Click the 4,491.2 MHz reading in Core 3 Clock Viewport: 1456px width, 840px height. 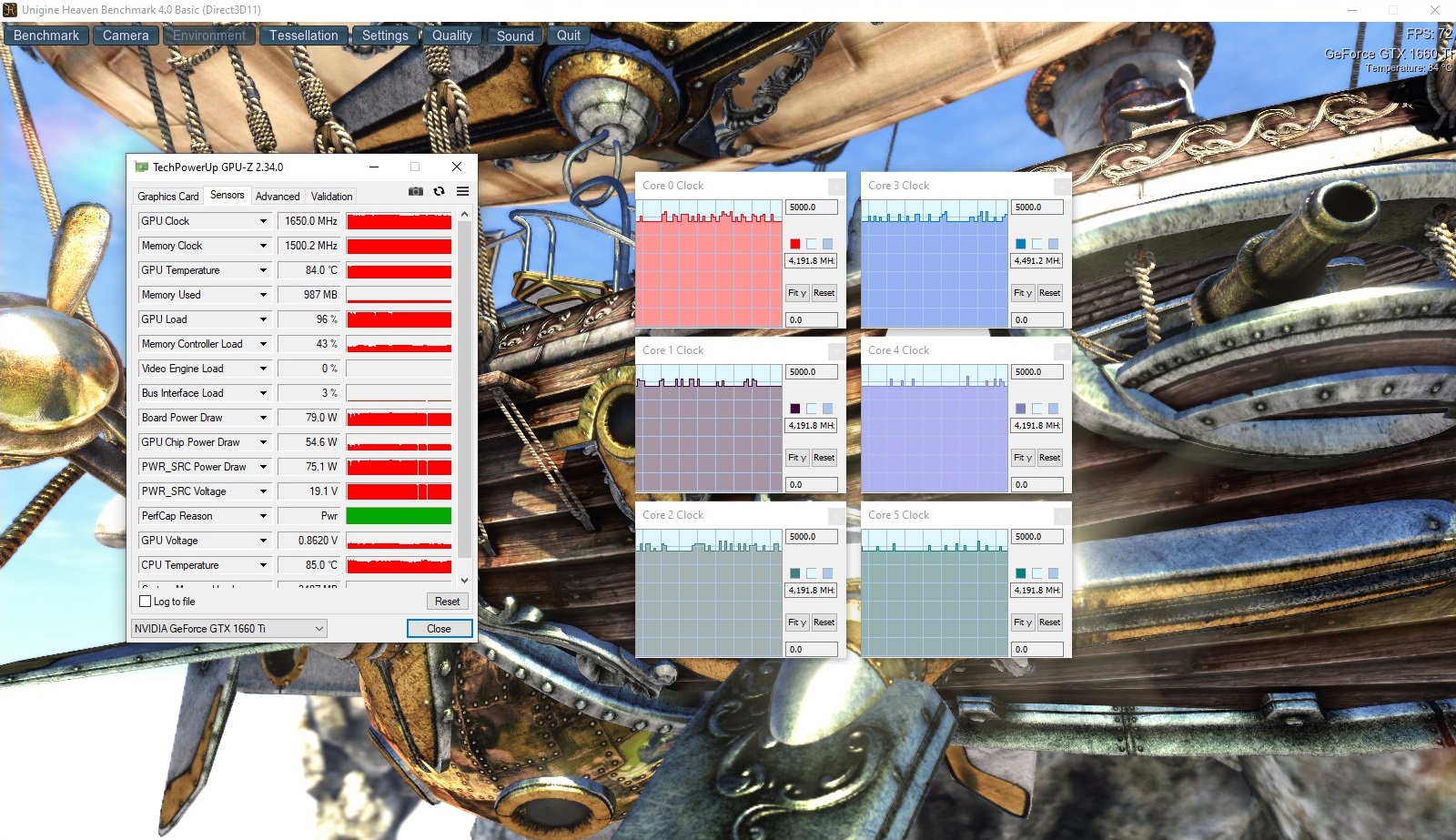point(1037,261)
